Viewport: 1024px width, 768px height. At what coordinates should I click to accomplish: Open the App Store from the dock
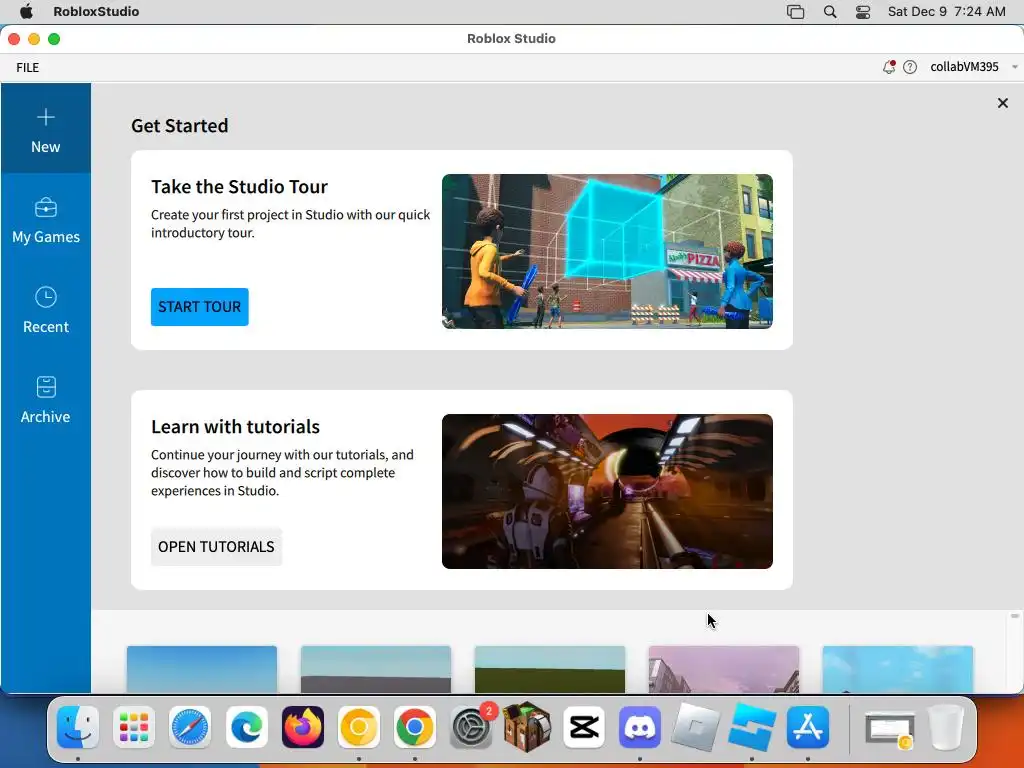pyautogui.click(x=808, y=727)
